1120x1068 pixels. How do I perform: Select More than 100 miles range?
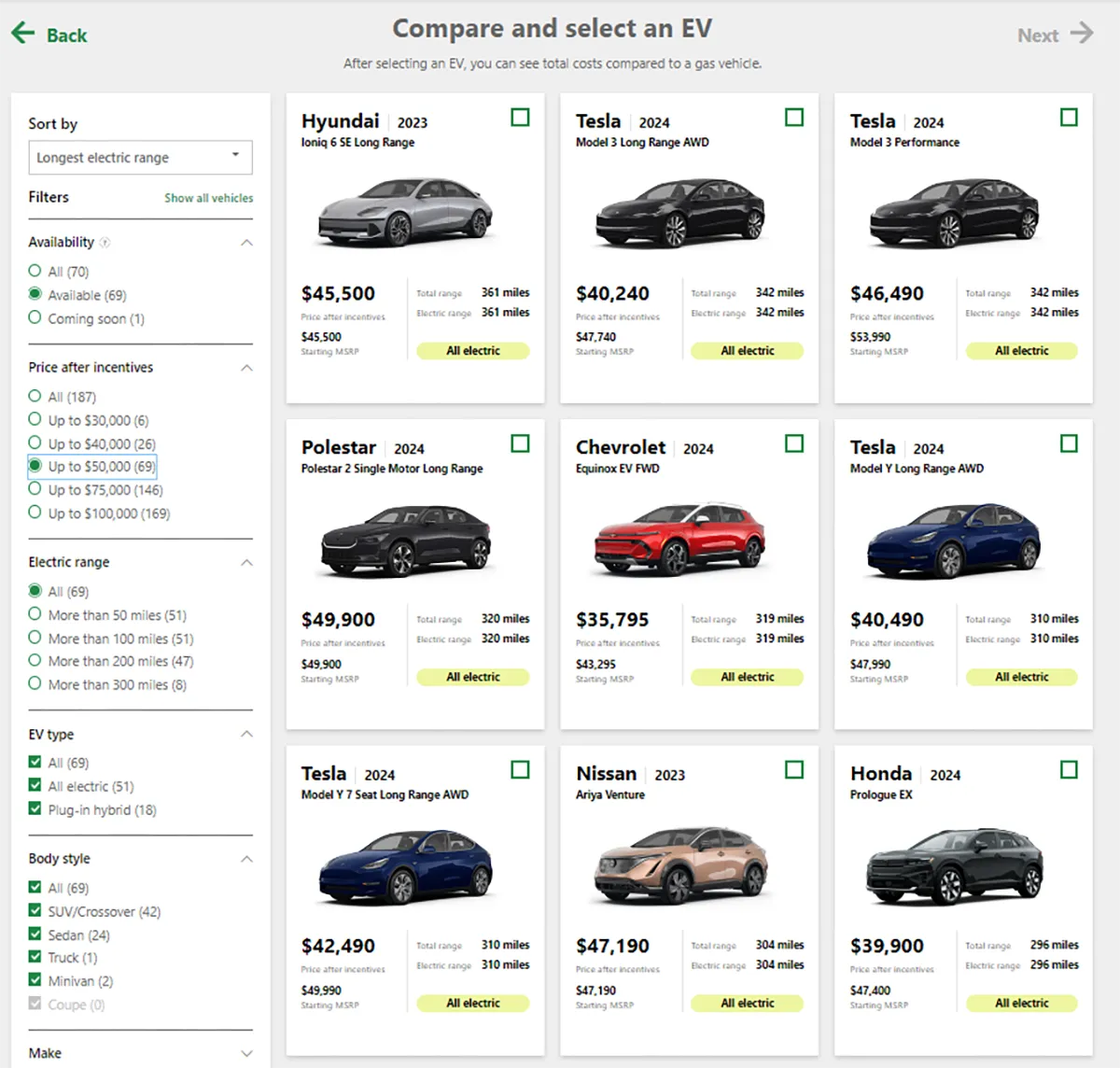coord(35,638)
